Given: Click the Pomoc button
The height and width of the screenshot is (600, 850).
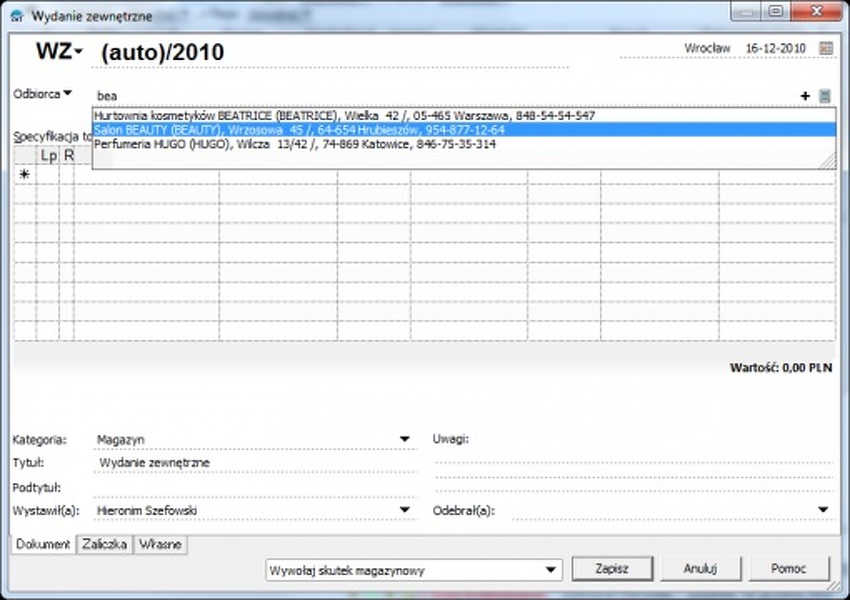Looking at the screenshot, I should pyautogui.click(x=788, y=568).
